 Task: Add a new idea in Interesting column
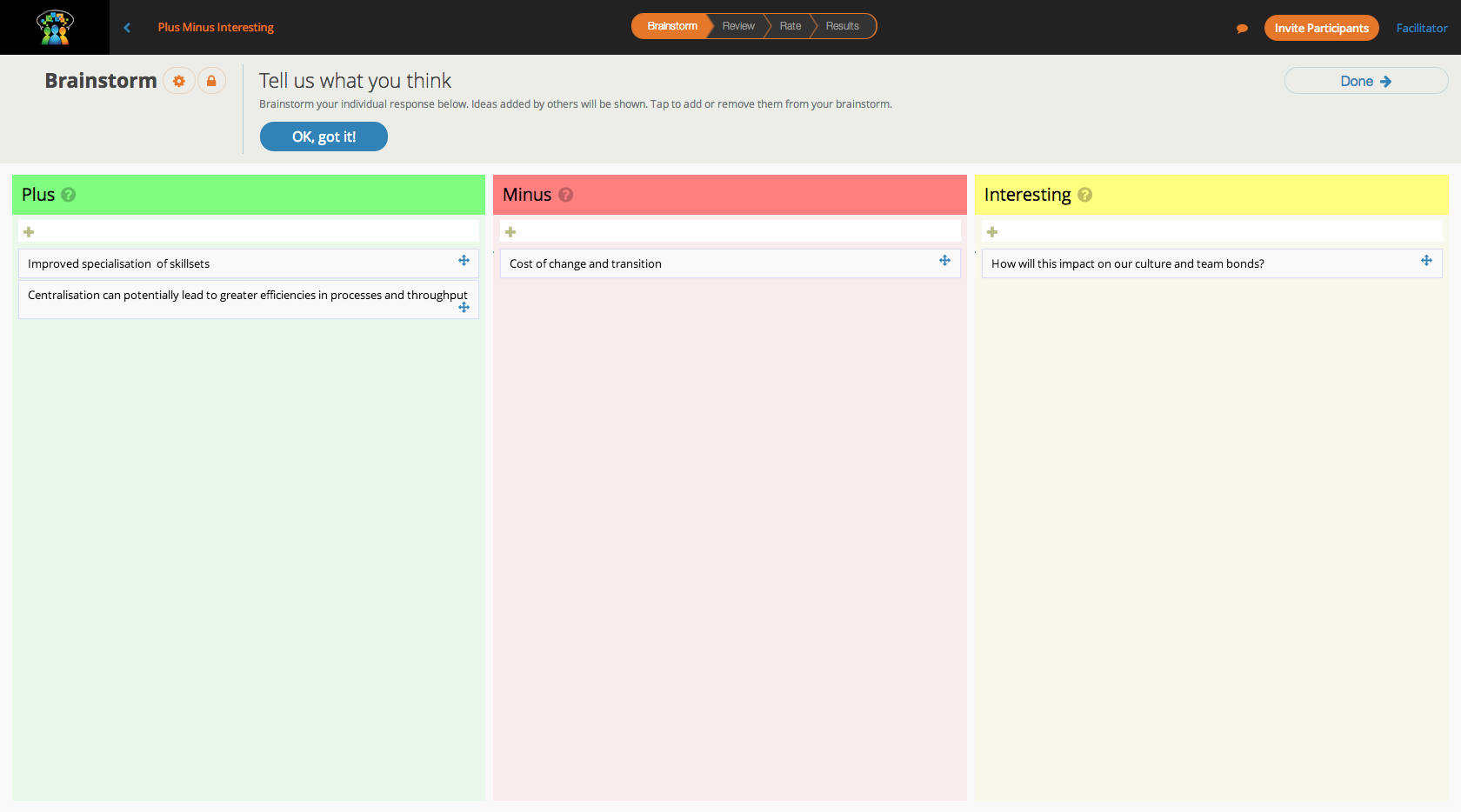(992, 232)
